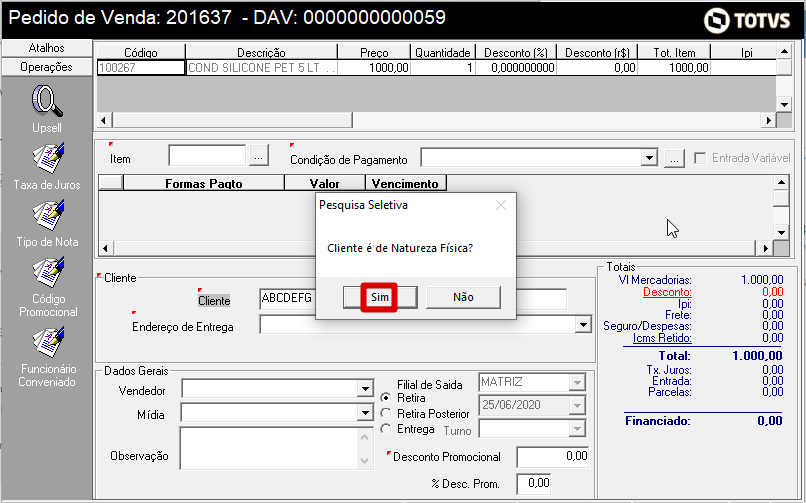806x503 pixels.
Task: Click the items grid scroll right arrow
Action: point(768,121)
